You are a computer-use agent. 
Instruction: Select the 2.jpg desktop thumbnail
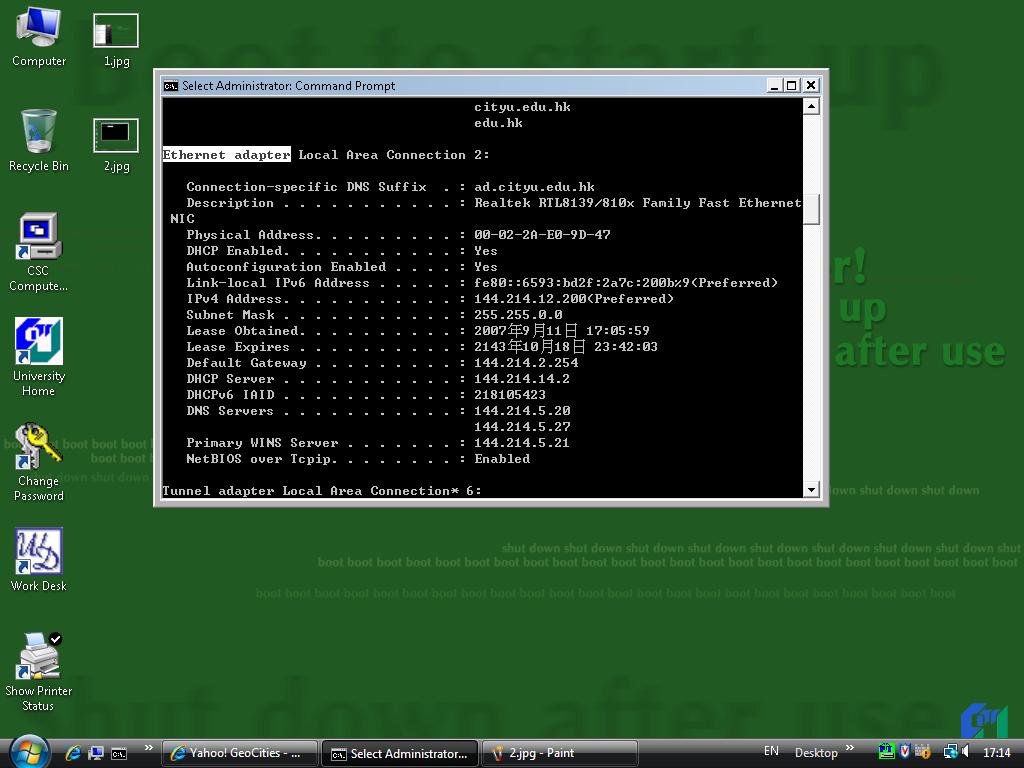click(116, 136)
